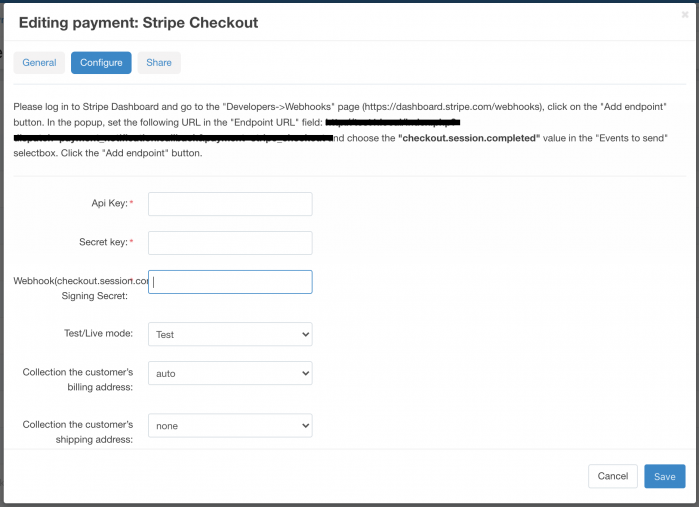The width and height of the screenshot is (700, 507).
Task: Click the "Test/Live mode:" label
Action: [98, 333]
